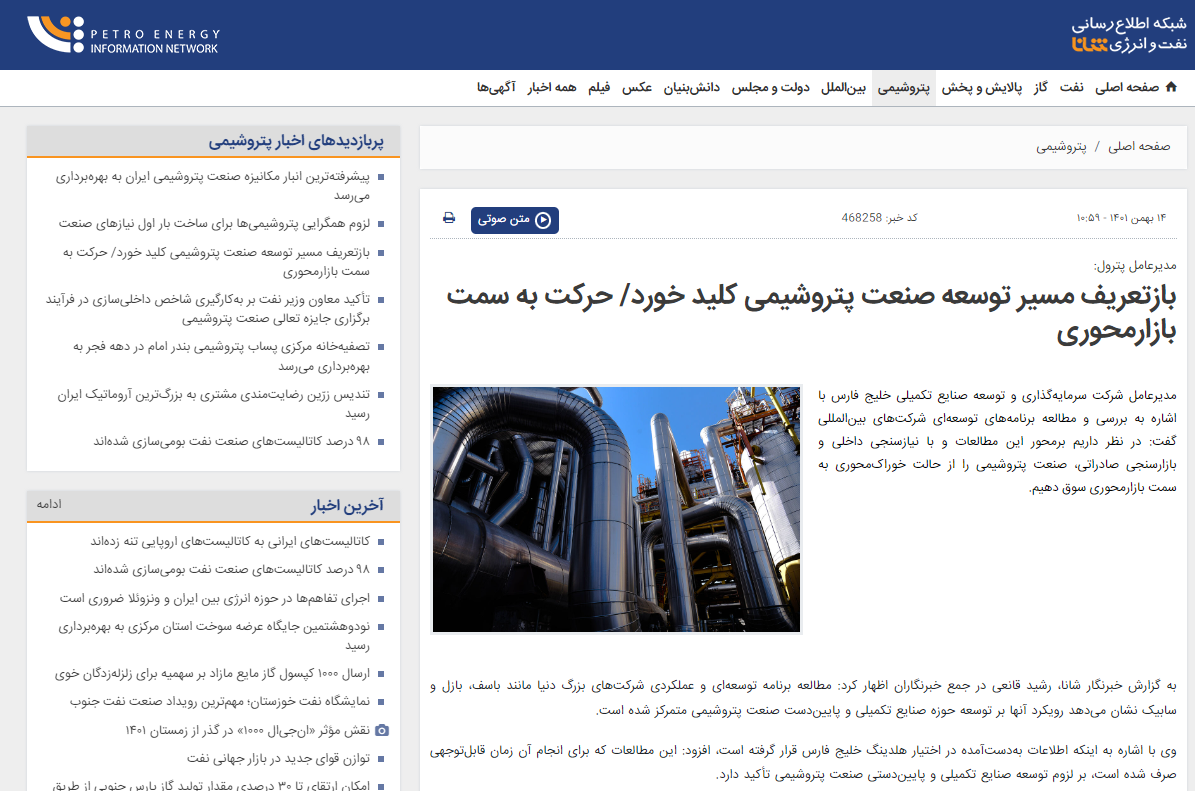This screenshot has height=791, width=1195.
Task: Open the refinery pipes article image
Action: click(616, 509)
